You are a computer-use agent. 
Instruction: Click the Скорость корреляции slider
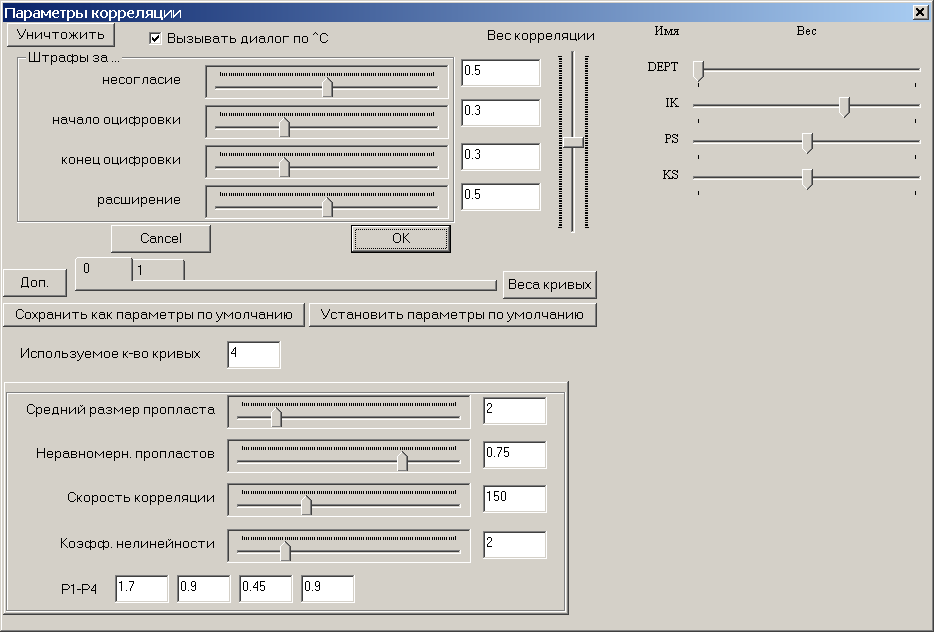pyautogui.click(x=349, y=500)
